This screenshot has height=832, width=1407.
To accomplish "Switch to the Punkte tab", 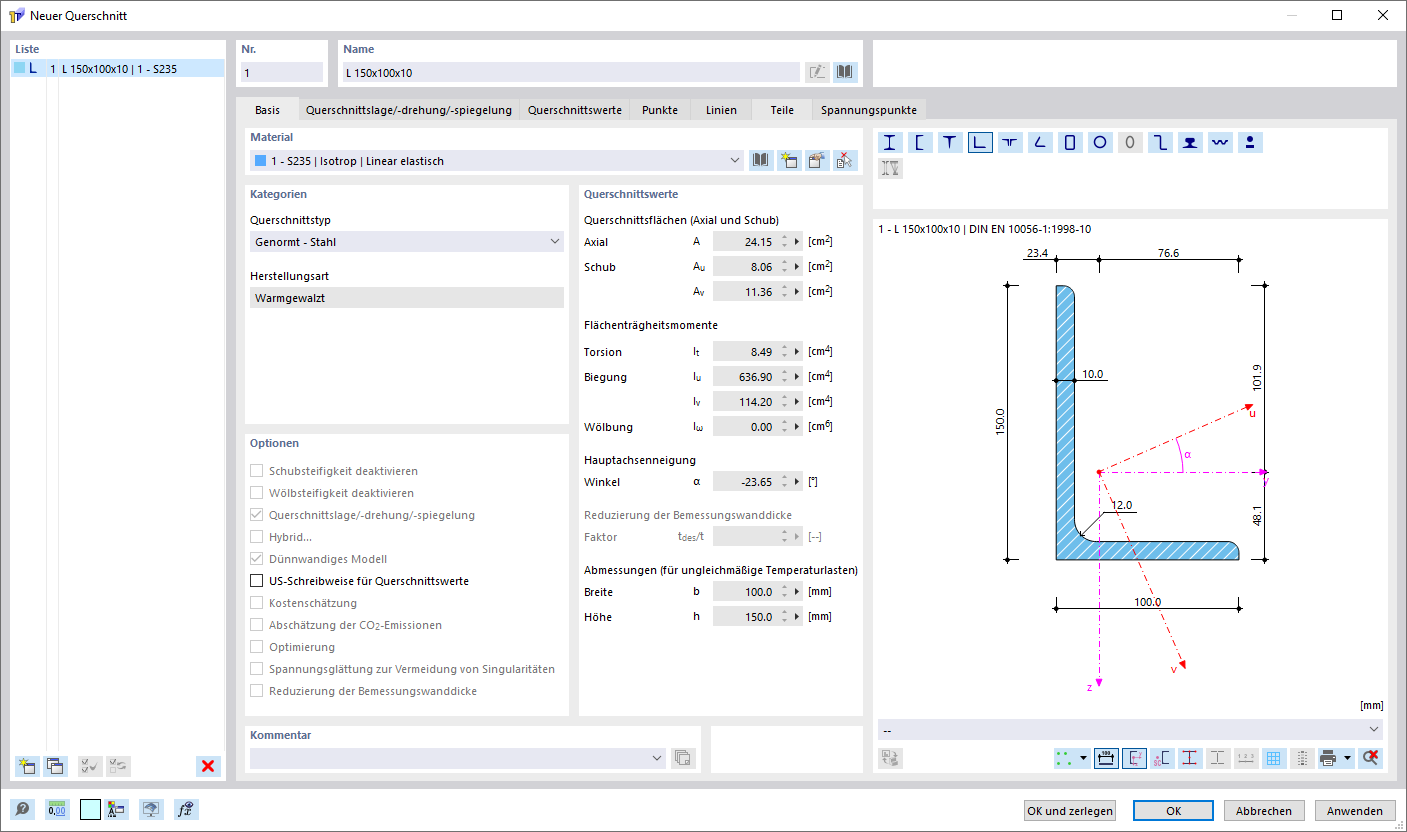I will (660, 110).
